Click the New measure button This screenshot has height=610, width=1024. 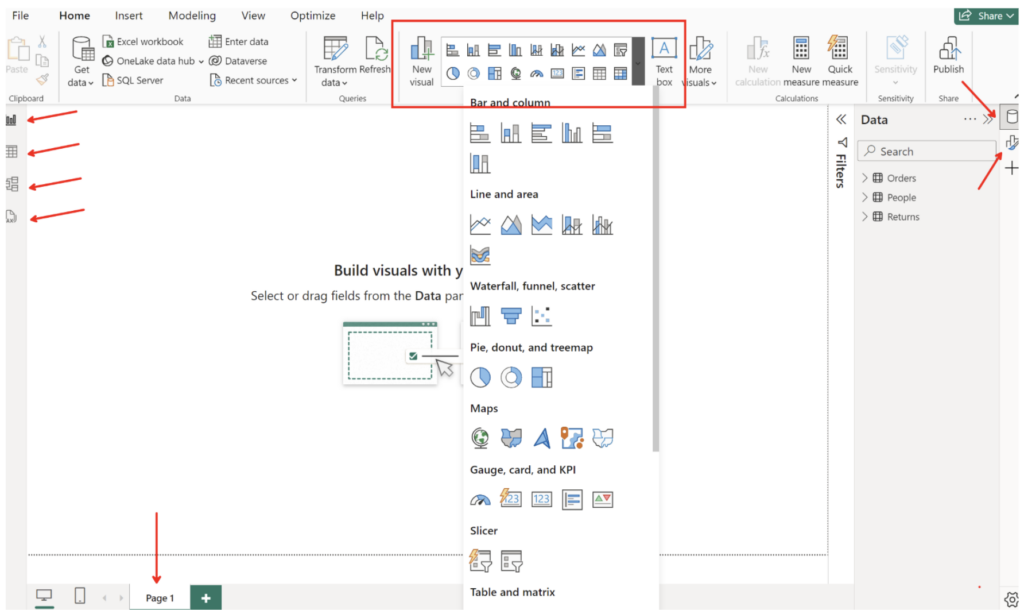[800, 57]
